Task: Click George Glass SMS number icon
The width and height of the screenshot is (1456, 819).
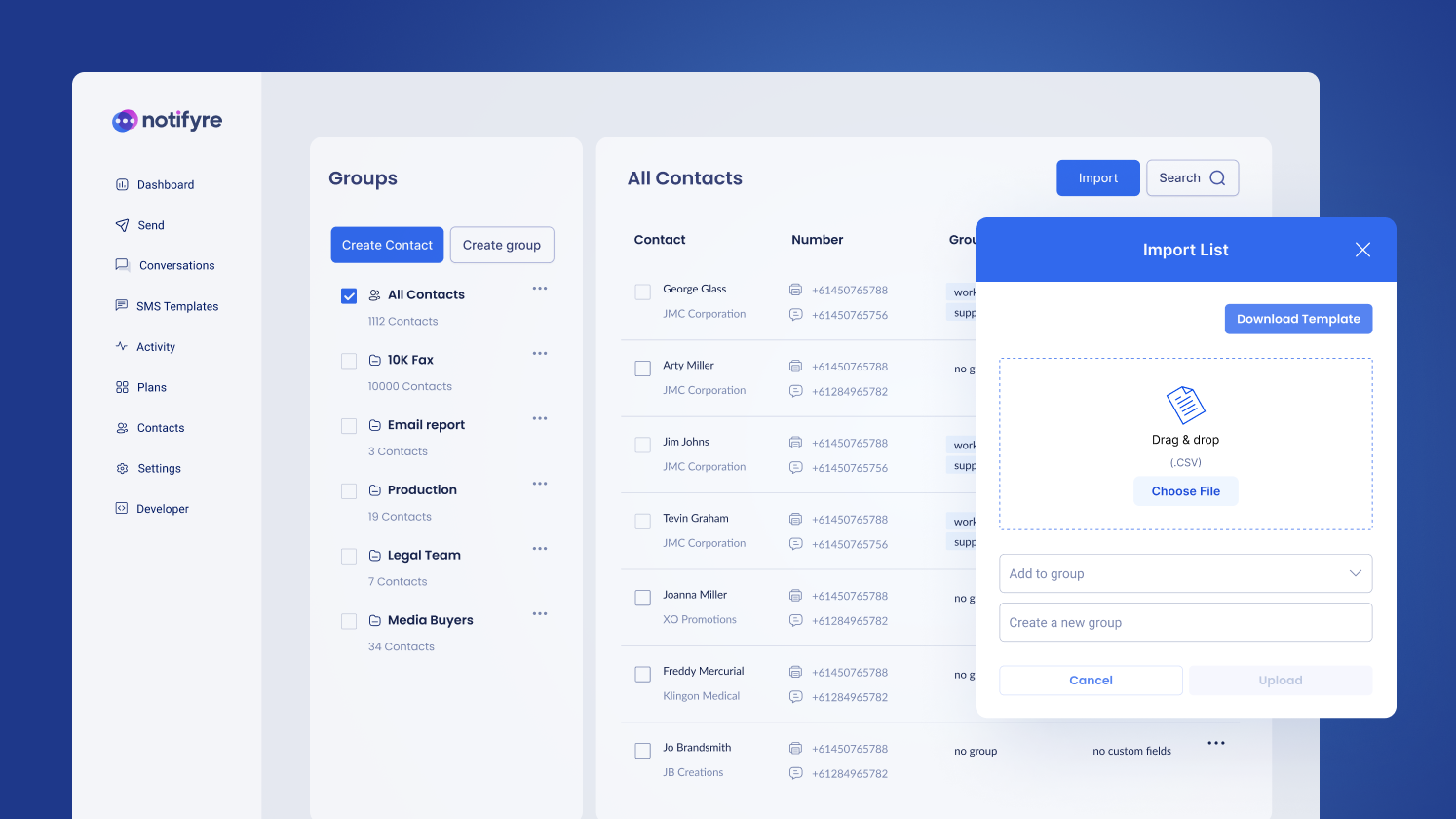Action: pos(795,315)
